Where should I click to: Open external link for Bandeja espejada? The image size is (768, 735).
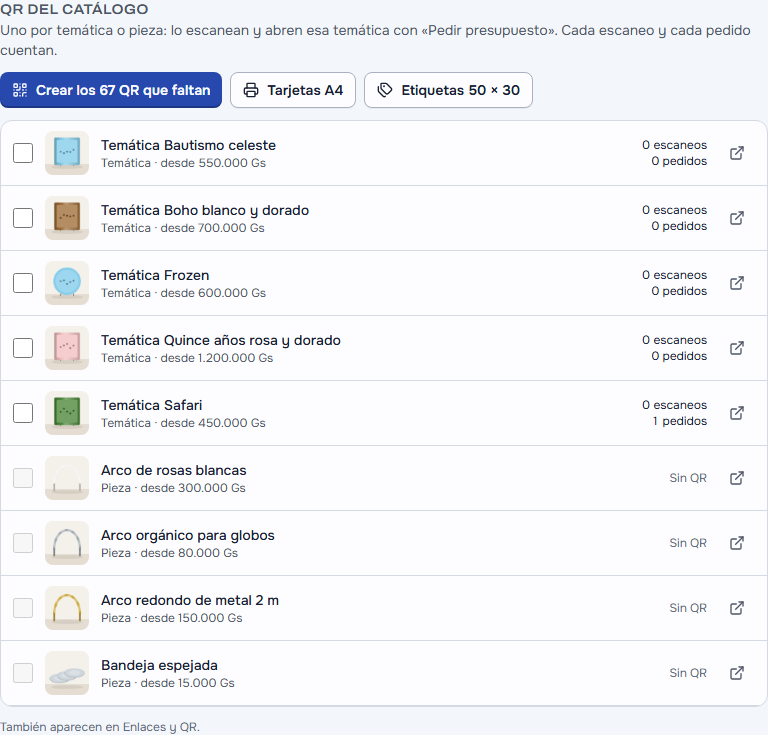(737, 673)
